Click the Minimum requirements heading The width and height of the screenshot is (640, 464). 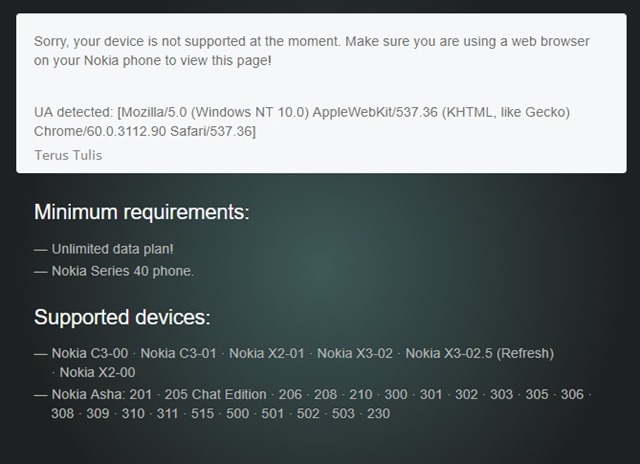pos(141,212)
